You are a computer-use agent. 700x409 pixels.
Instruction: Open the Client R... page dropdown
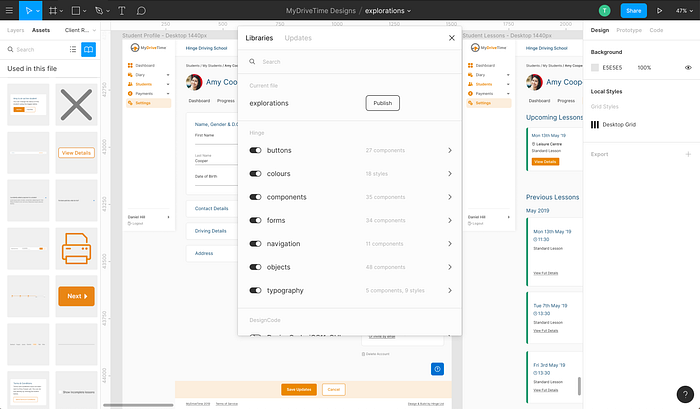click(80, 30)
